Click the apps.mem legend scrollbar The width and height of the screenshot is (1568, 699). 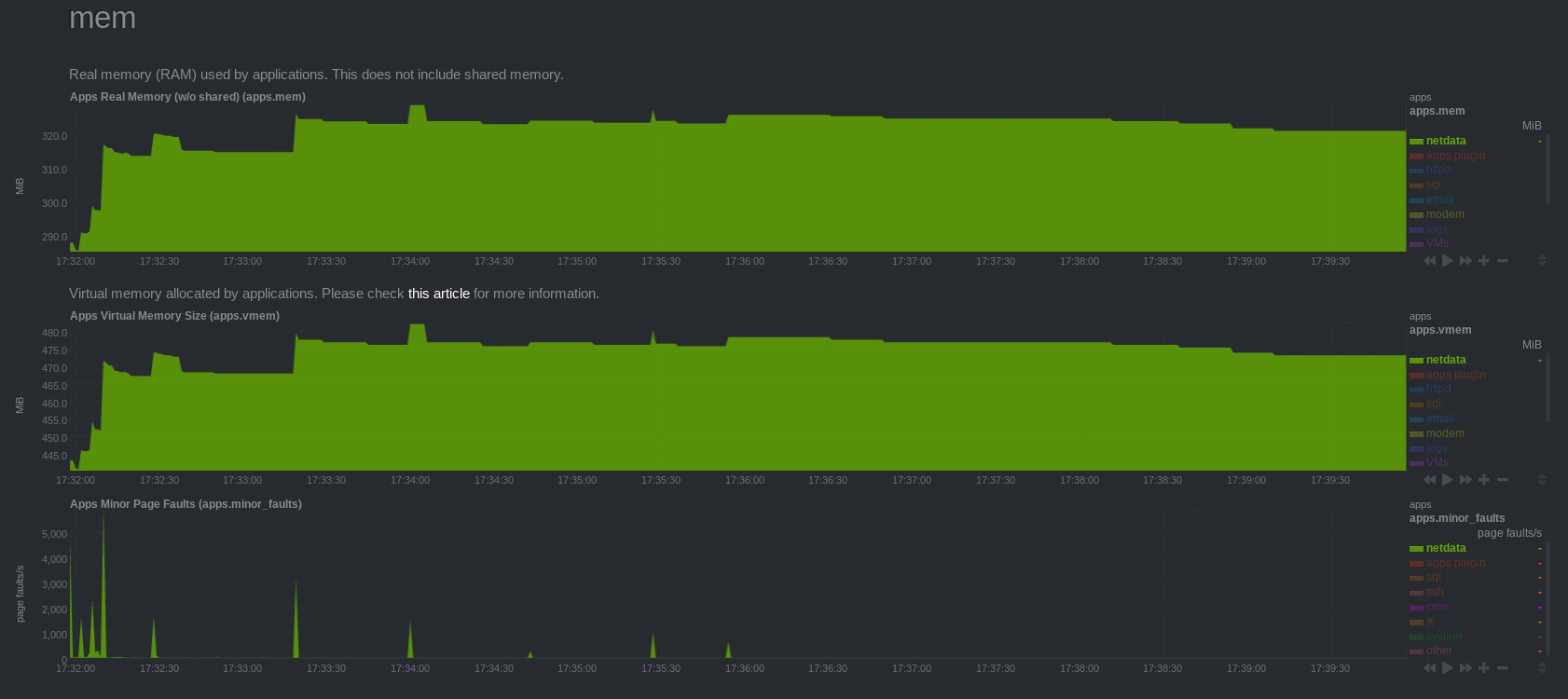1547,169
